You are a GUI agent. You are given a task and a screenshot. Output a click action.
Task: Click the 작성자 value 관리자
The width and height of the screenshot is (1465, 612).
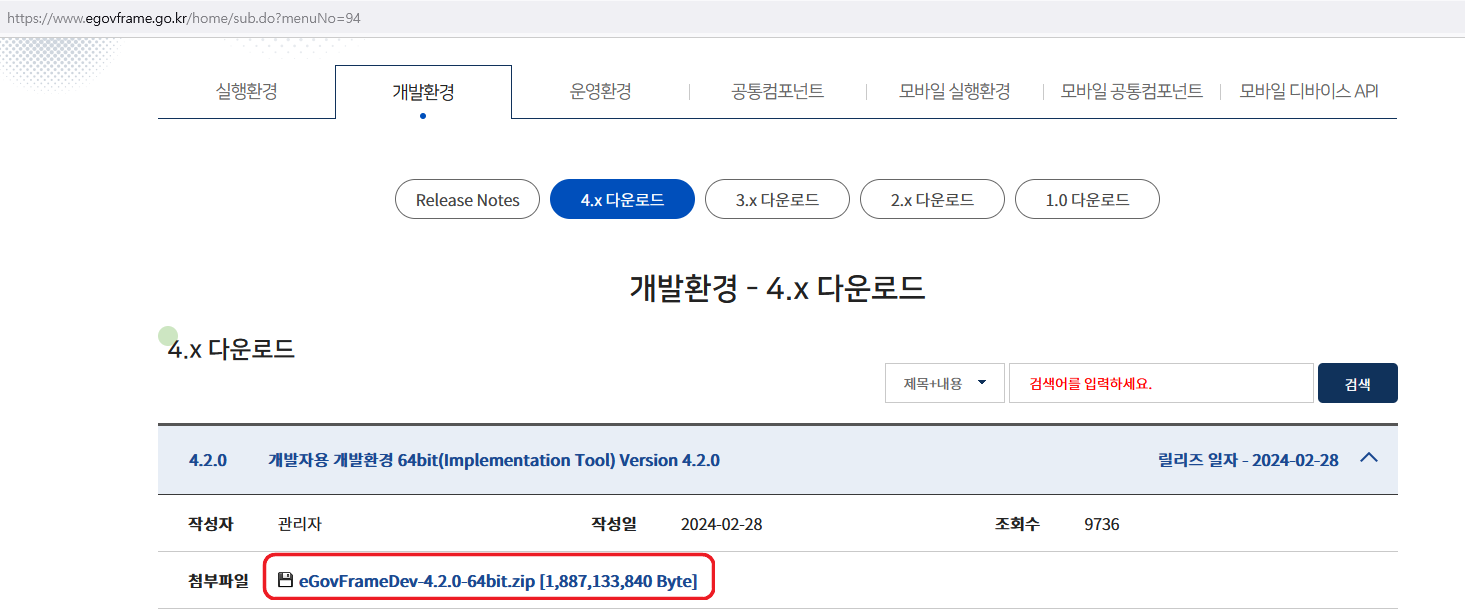pyautogui.click(x=300, y=524)
